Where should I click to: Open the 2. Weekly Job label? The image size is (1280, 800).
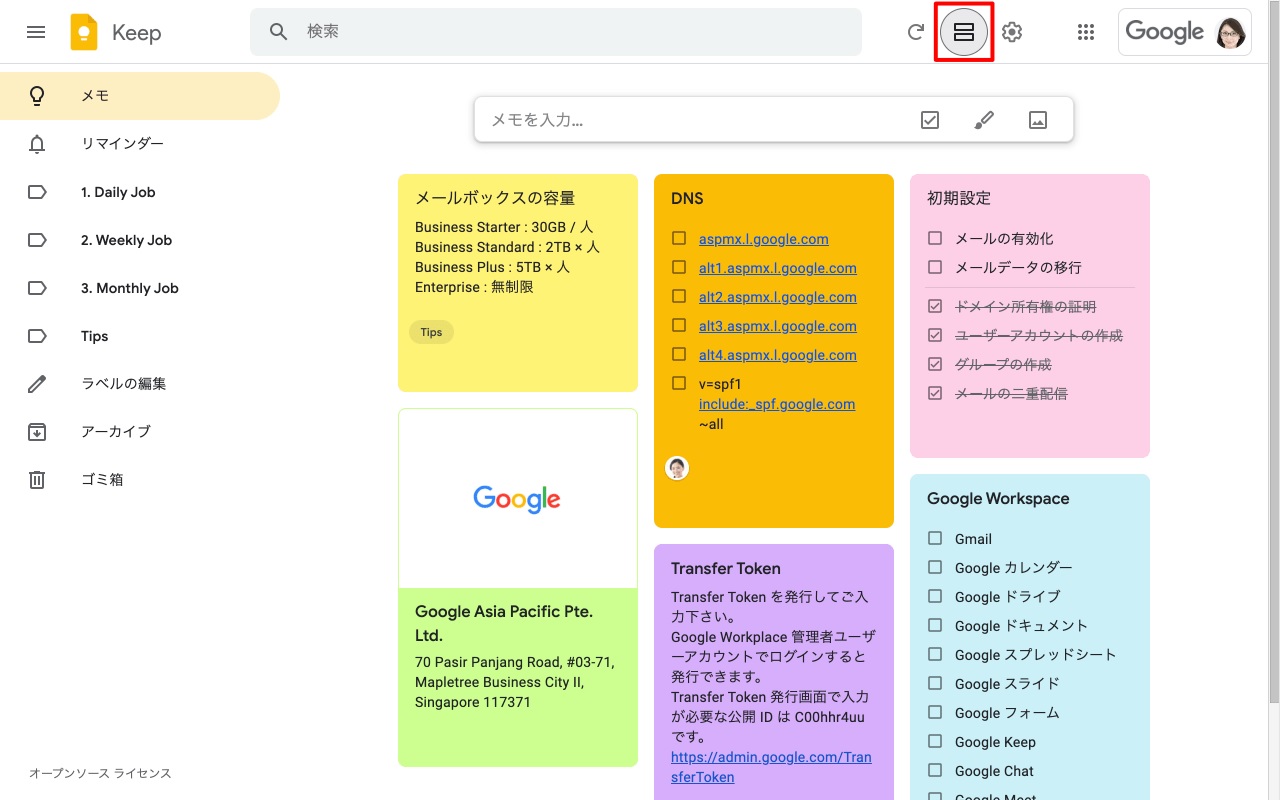tap(140, 240)
